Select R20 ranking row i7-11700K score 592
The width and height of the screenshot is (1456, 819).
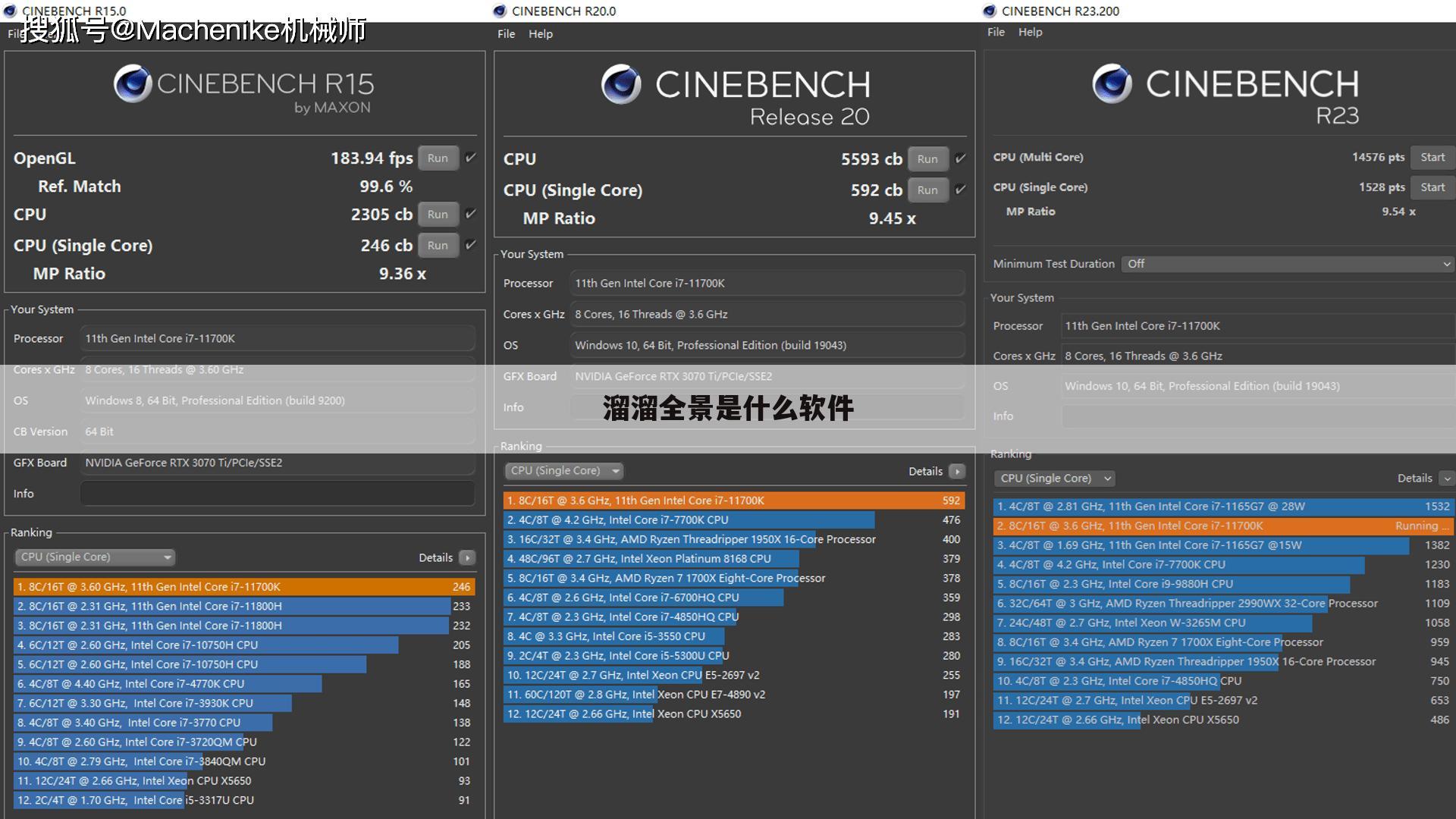click(x=734, y=500)
